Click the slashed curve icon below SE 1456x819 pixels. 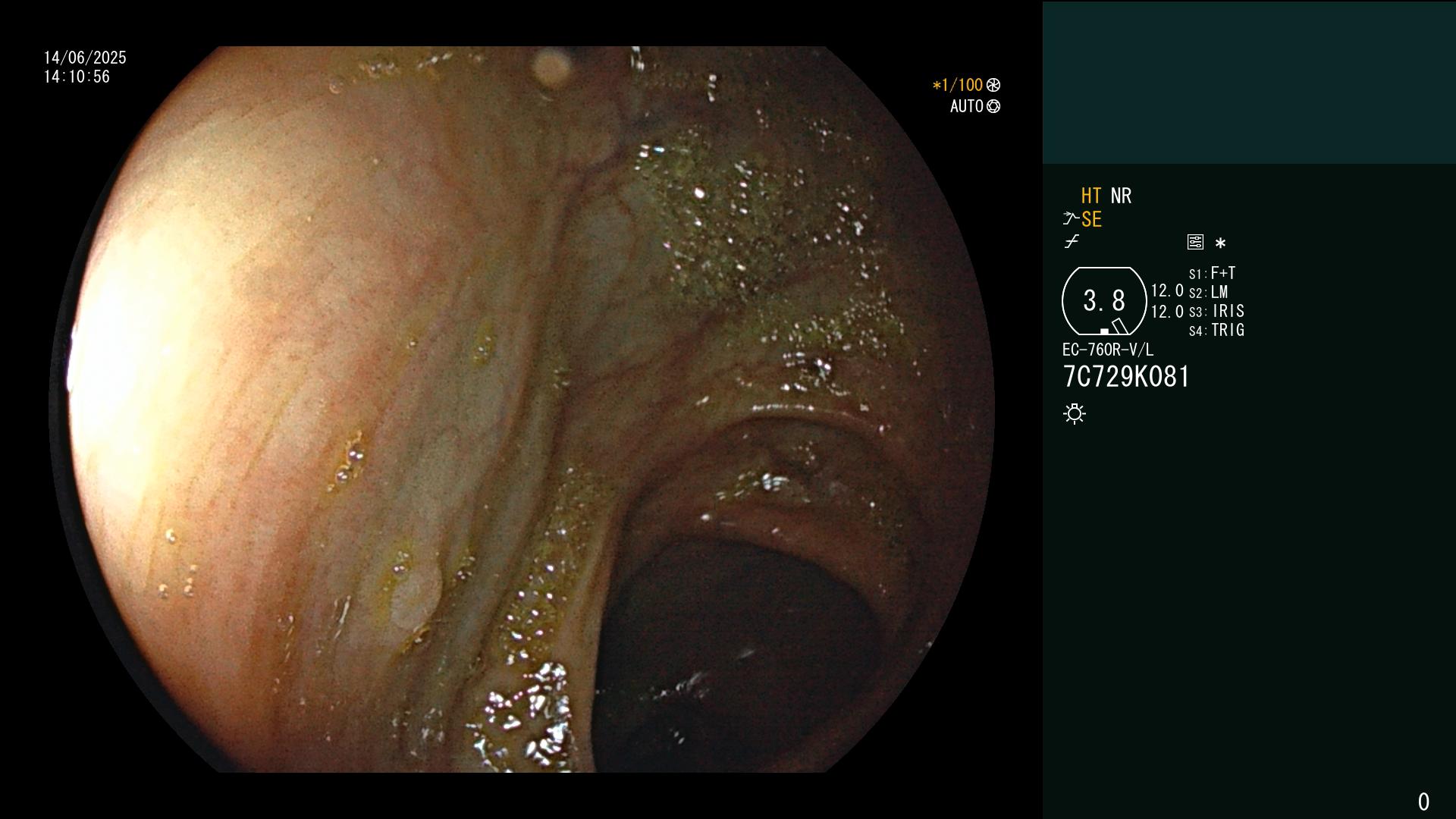1072,242
